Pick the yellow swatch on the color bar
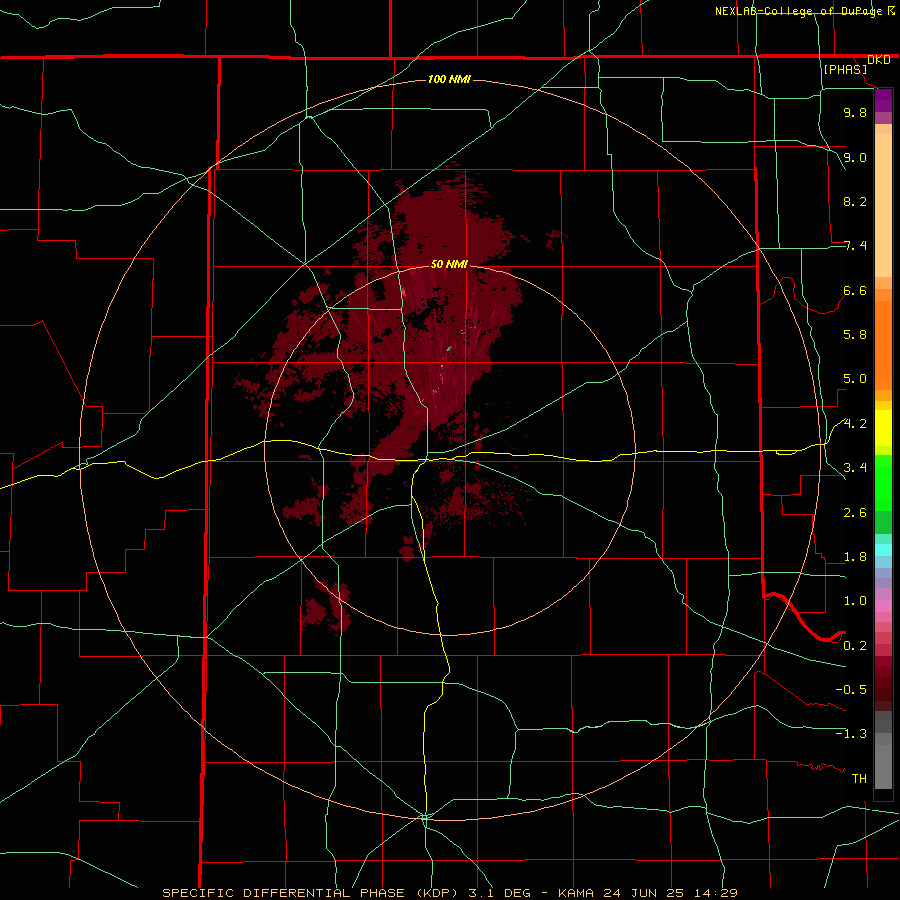This screenshot has width=900, height=900. (x=883, y=428)
